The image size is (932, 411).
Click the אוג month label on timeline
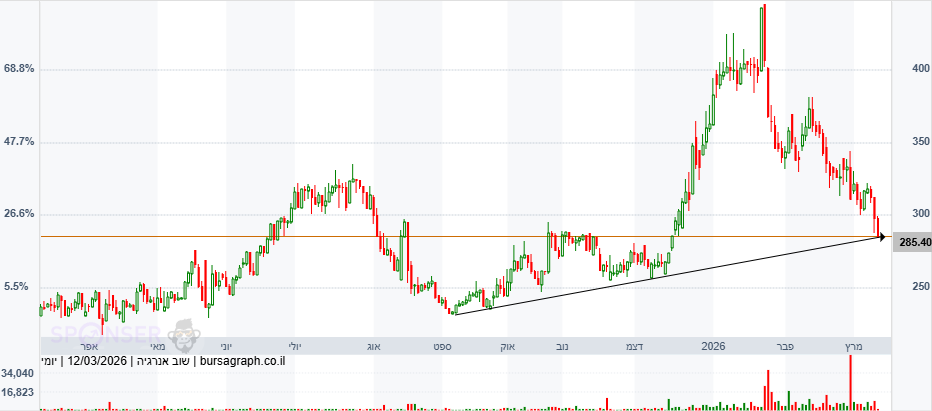coord(374,346)
